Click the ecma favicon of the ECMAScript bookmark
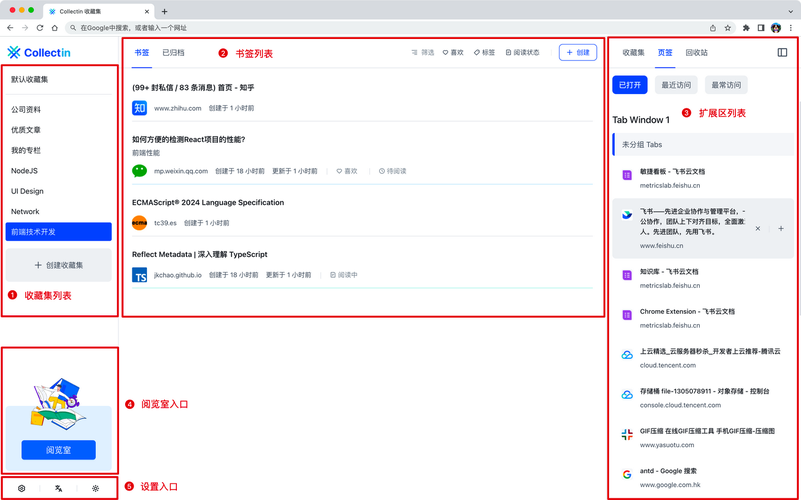801x500 pixels. click(139, 223)
